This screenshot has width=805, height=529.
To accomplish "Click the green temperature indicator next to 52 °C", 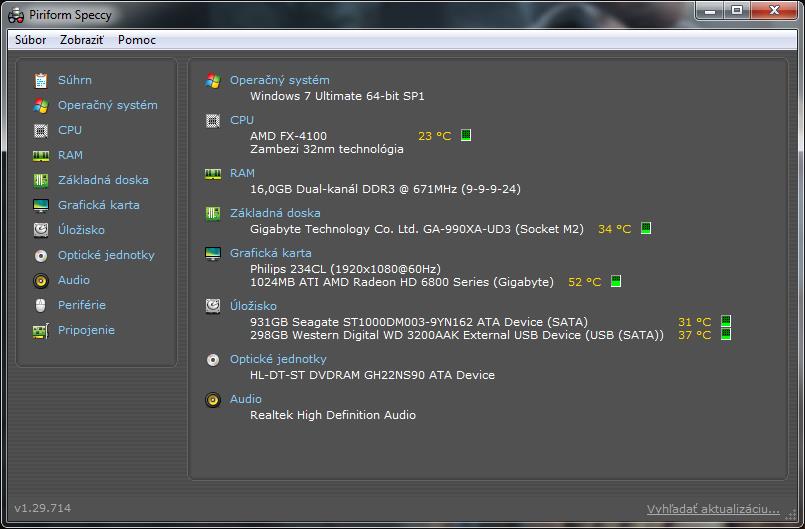I will [616, 281].
